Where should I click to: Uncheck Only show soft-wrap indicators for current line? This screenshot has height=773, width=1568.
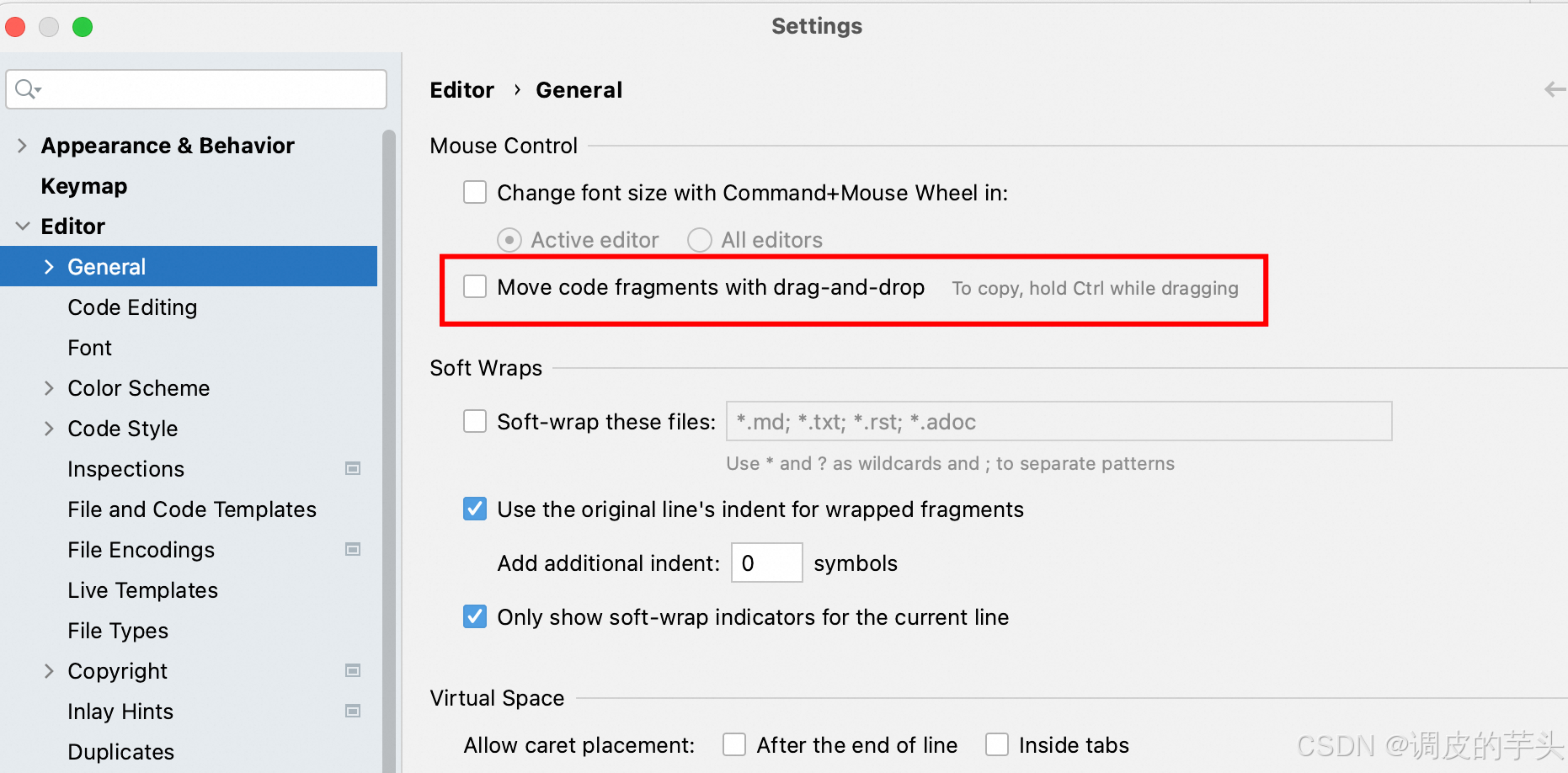point(475,616)
